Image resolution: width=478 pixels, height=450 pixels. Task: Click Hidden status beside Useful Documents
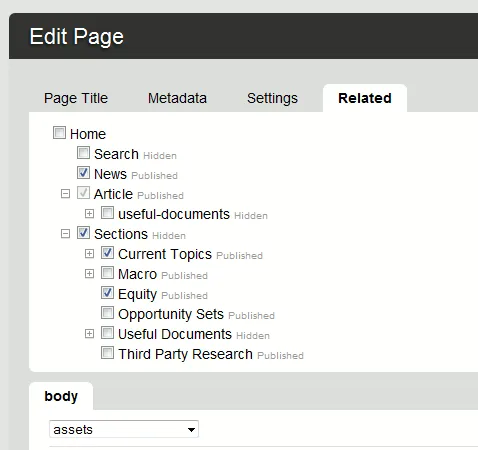pos(253,336)
